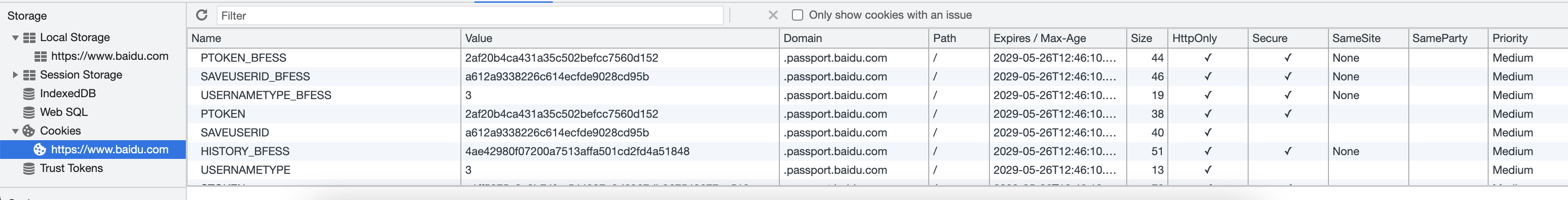Select the HISTORY_BFESS cookie row
This screenshot has width=1568, height=200.
point(876,151)
